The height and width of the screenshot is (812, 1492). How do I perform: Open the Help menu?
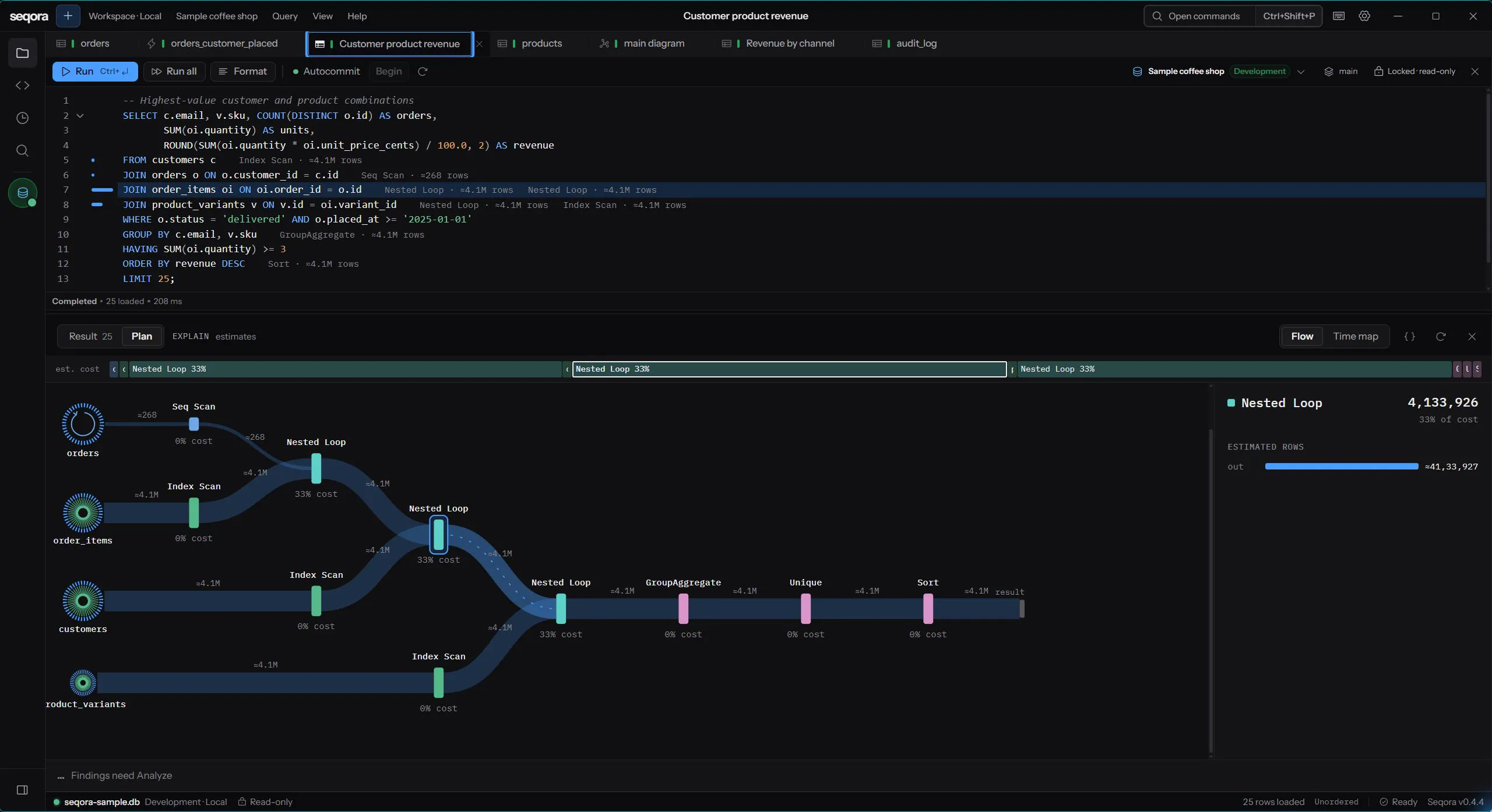pos(357,16)
